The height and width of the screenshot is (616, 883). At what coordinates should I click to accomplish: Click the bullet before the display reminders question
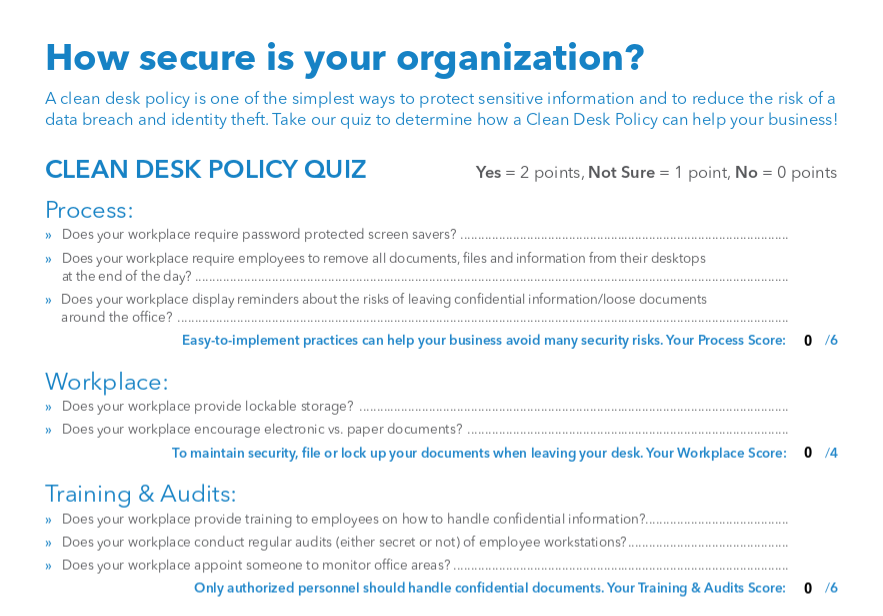point(49,300)
